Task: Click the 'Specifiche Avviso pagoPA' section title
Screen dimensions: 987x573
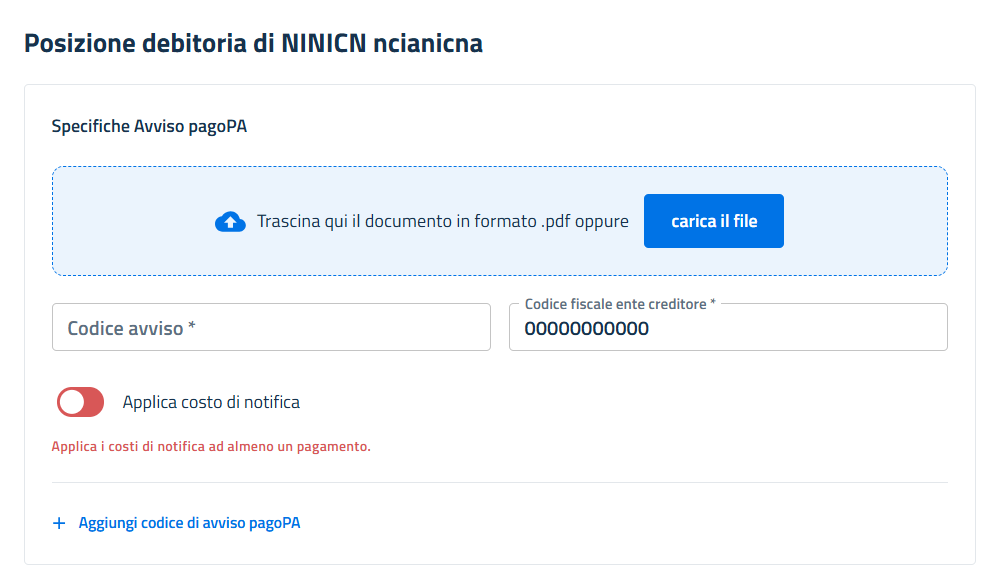Action: pyautogui.click(x=149, y=126)
